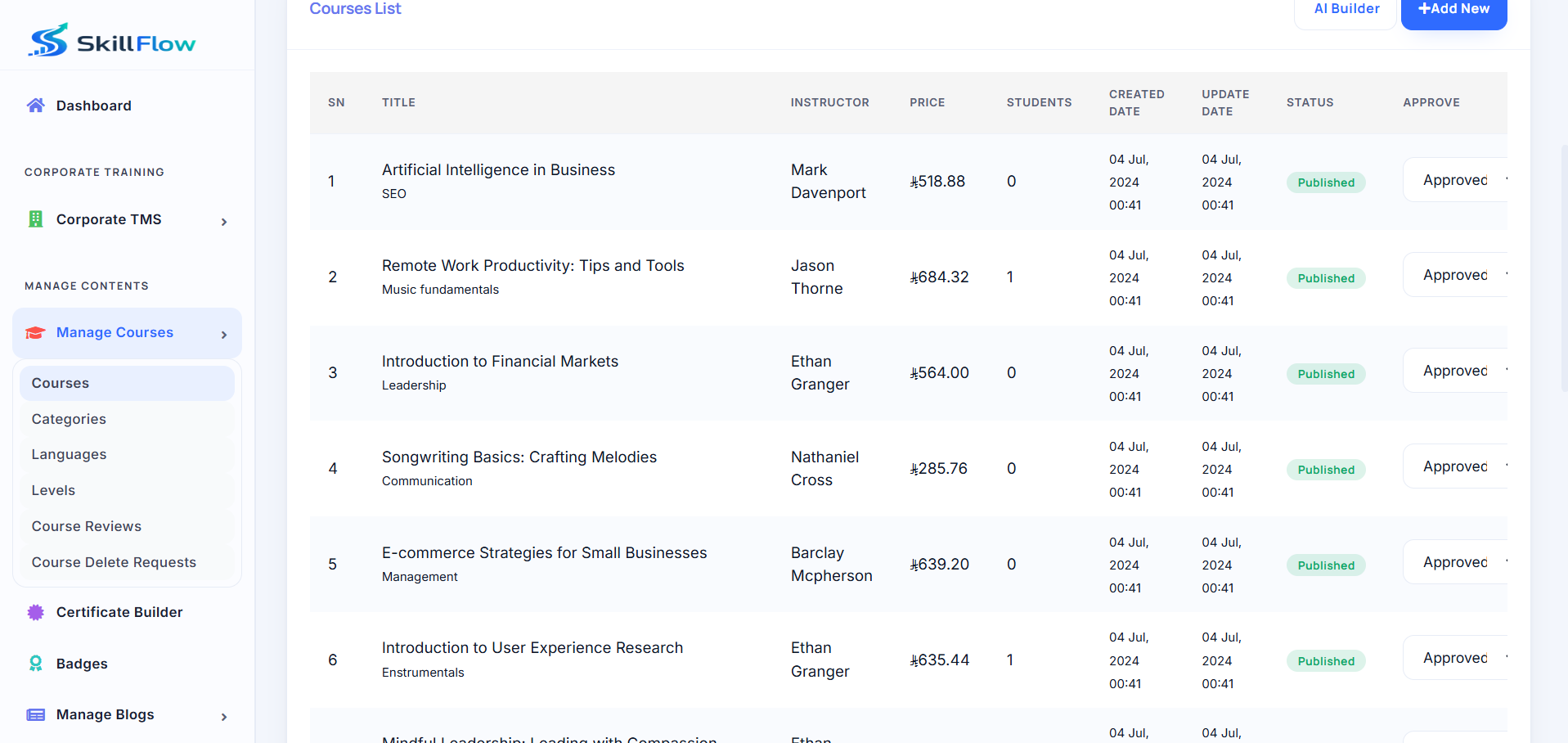Image resolution: width=1568 pixels, height=743 pixels.
Task: Open the AI Builder button
Action: 1346,10
